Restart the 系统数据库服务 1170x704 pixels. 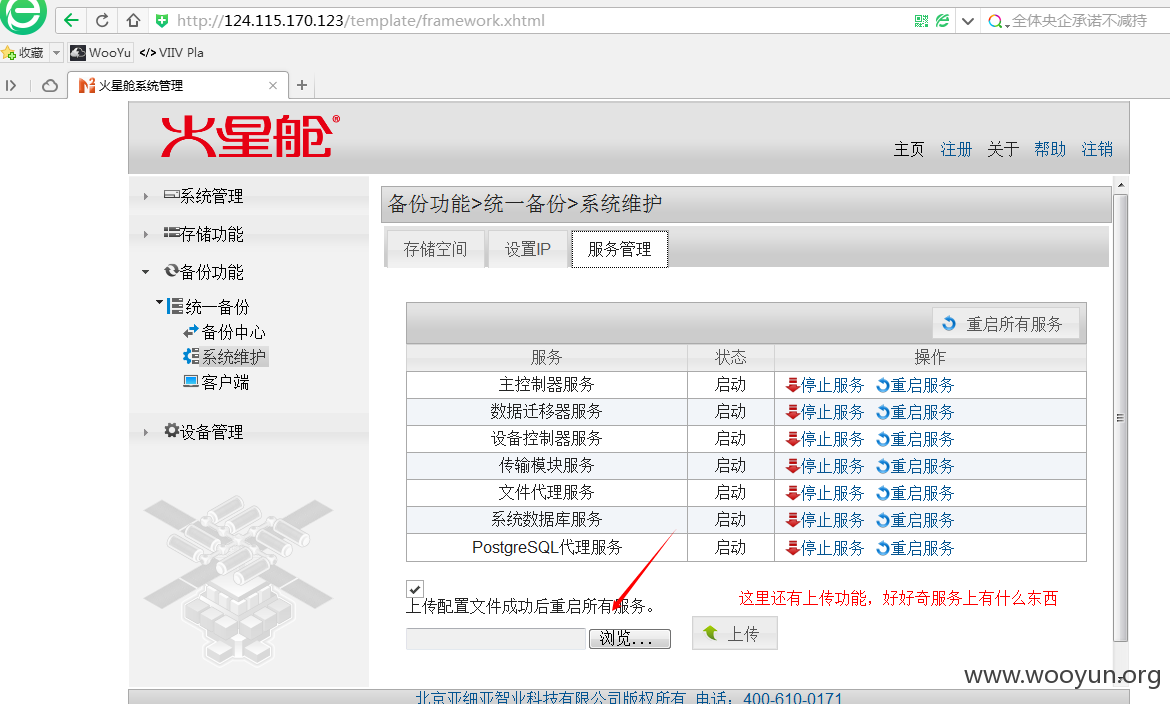[915, 520]
